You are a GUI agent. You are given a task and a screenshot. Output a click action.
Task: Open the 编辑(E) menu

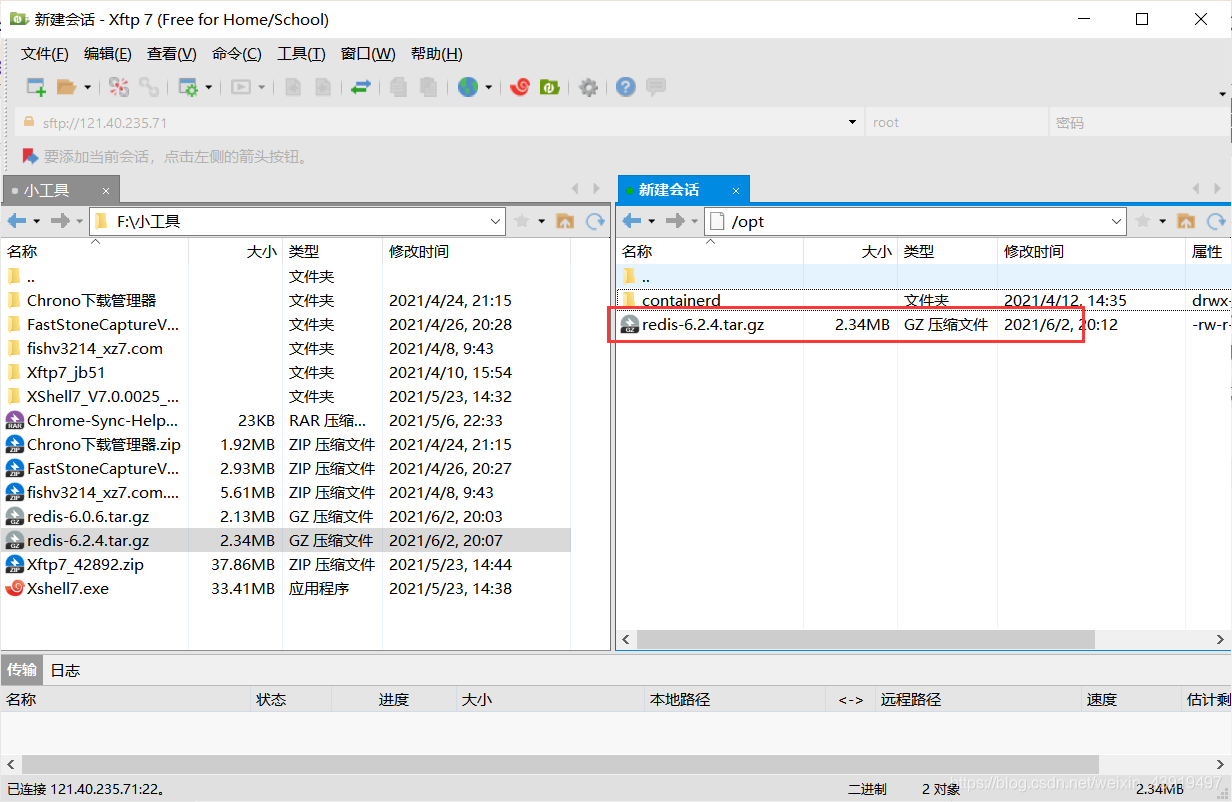[x=108, y=54]
